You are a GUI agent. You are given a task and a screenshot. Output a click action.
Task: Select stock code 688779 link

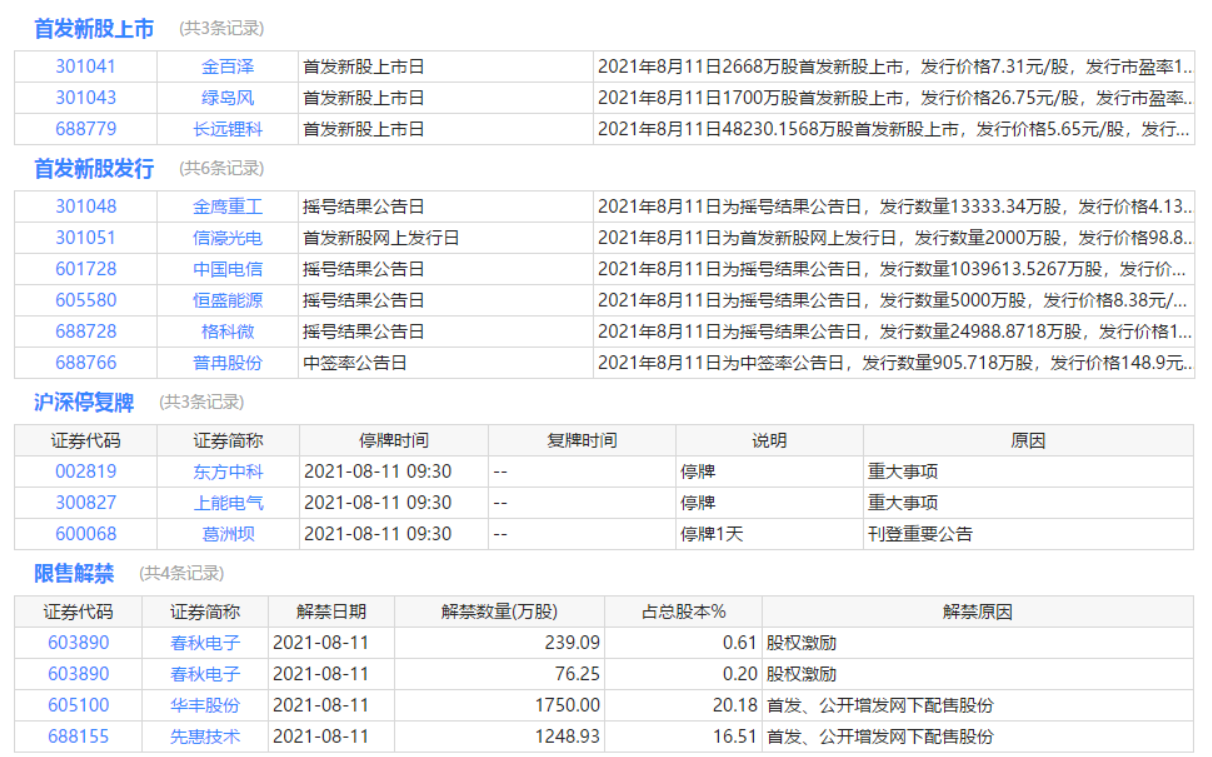point(85,129)
